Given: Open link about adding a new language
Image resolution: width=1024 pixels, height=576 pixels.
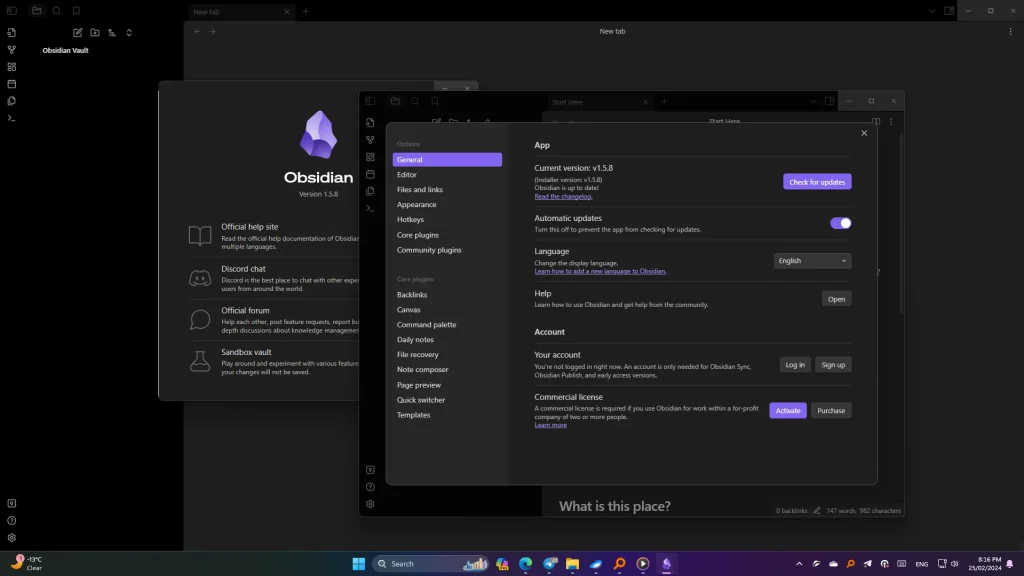Looking at the screenshot, I should click(600, 272).
